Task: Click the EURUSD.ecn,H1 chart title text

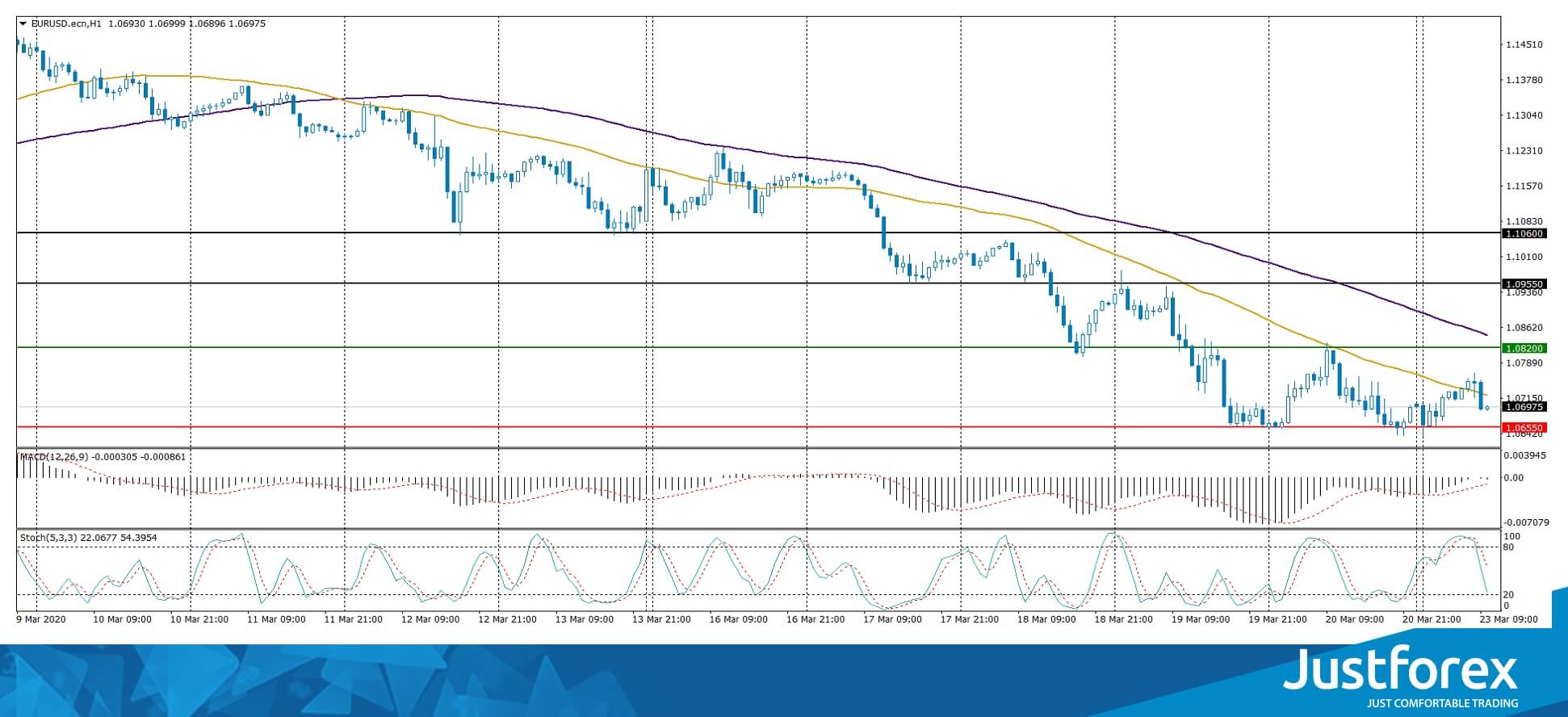Action: [x=66, y=24]
